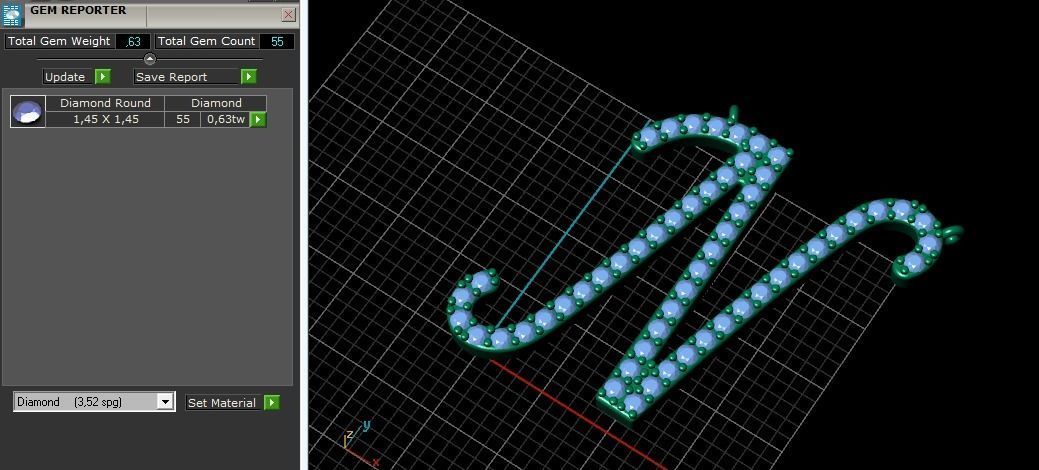Collapse the panel with the round arrow
Viewport: 1039px width, 470px height.
150,59
